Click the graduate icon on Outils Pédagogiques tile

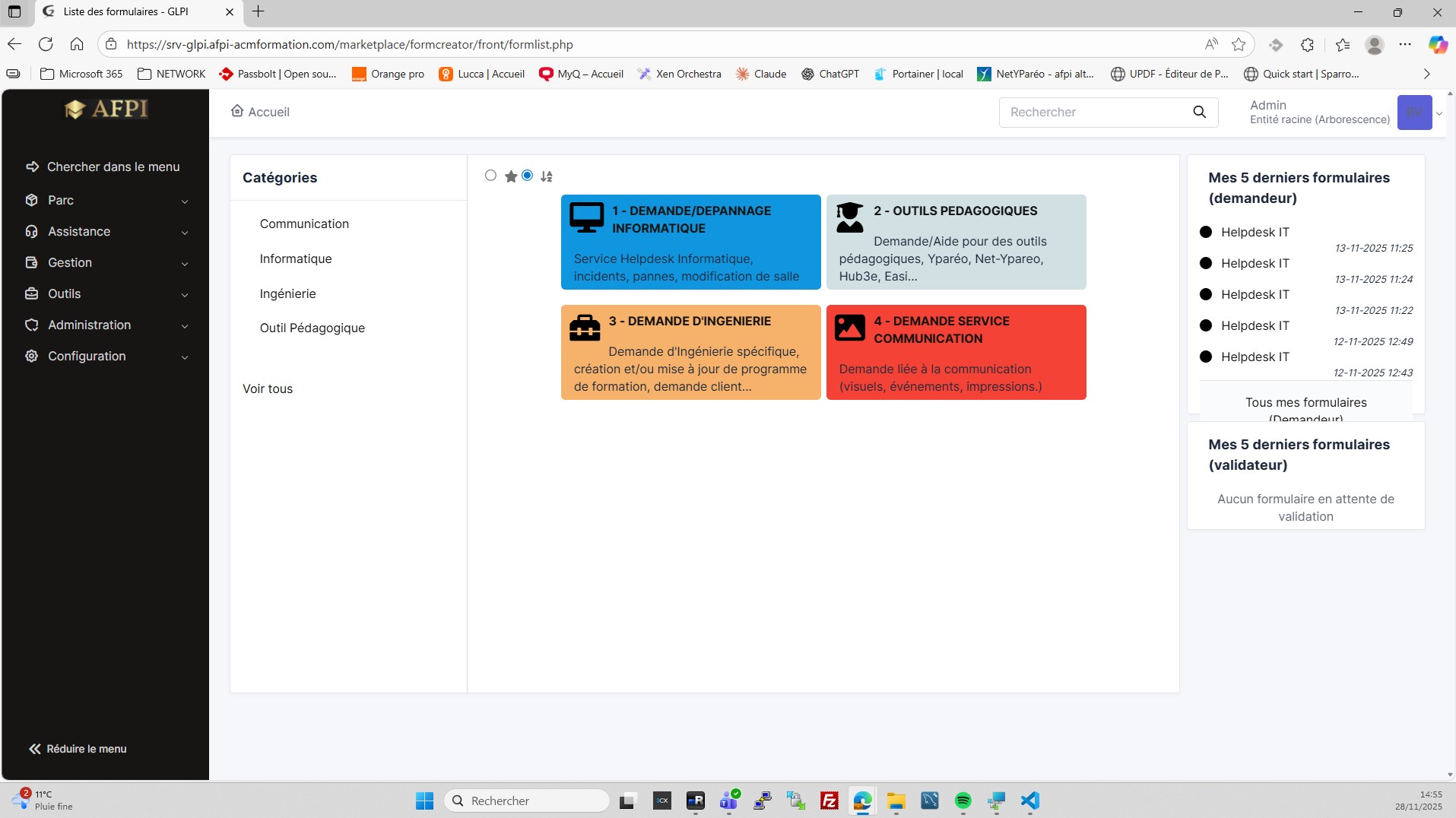849,217
